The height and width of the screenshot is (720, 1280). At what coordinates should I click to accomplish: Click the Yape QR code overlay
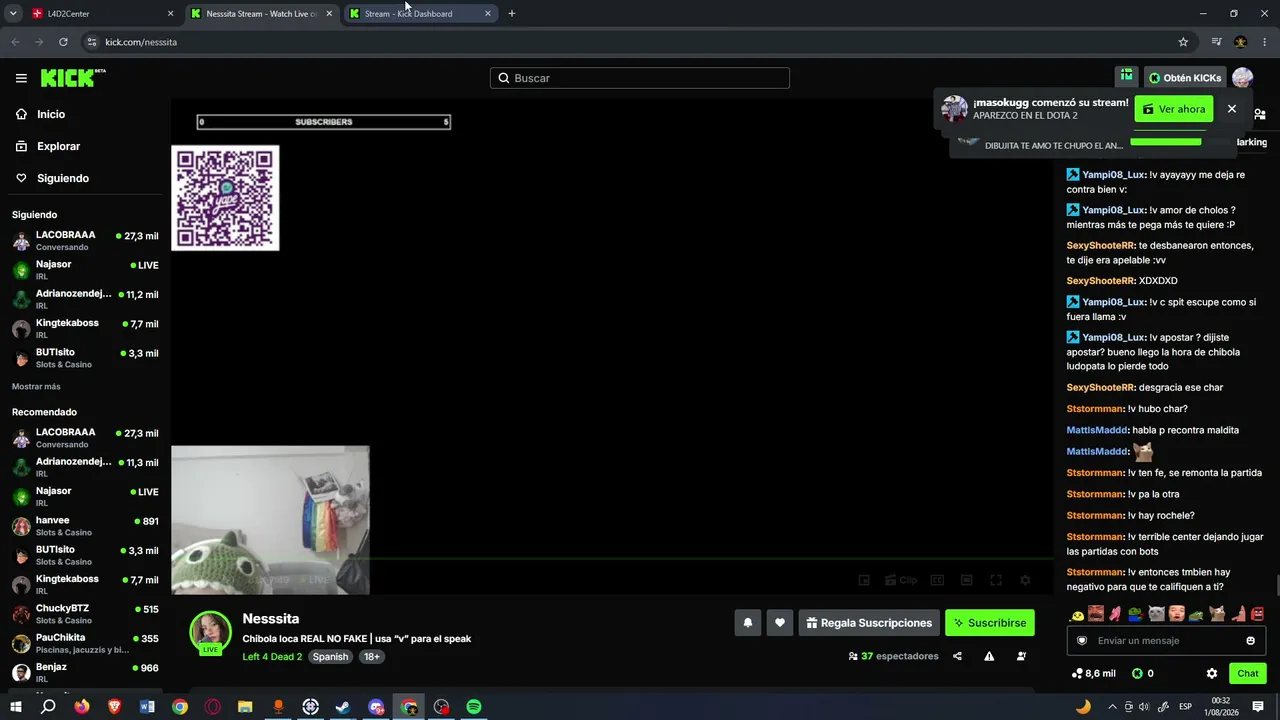click(226, 198)
